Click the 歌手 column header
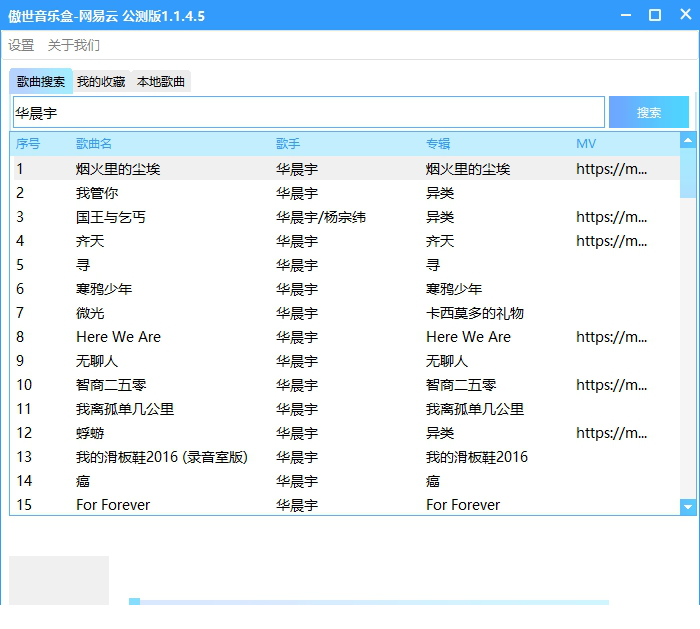700x629 pixels. [288, 144]
